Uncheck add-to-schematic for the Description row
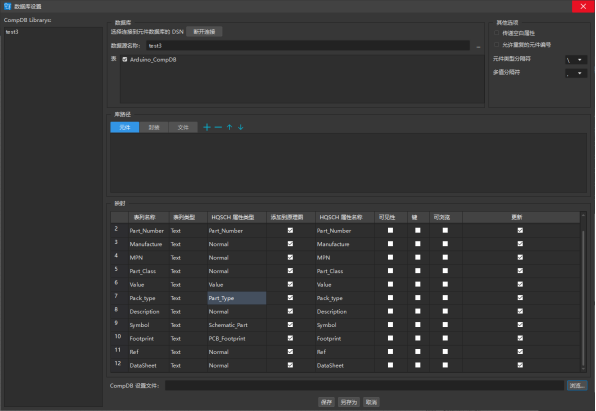This screenshot has height=411, width=596. 290,311
